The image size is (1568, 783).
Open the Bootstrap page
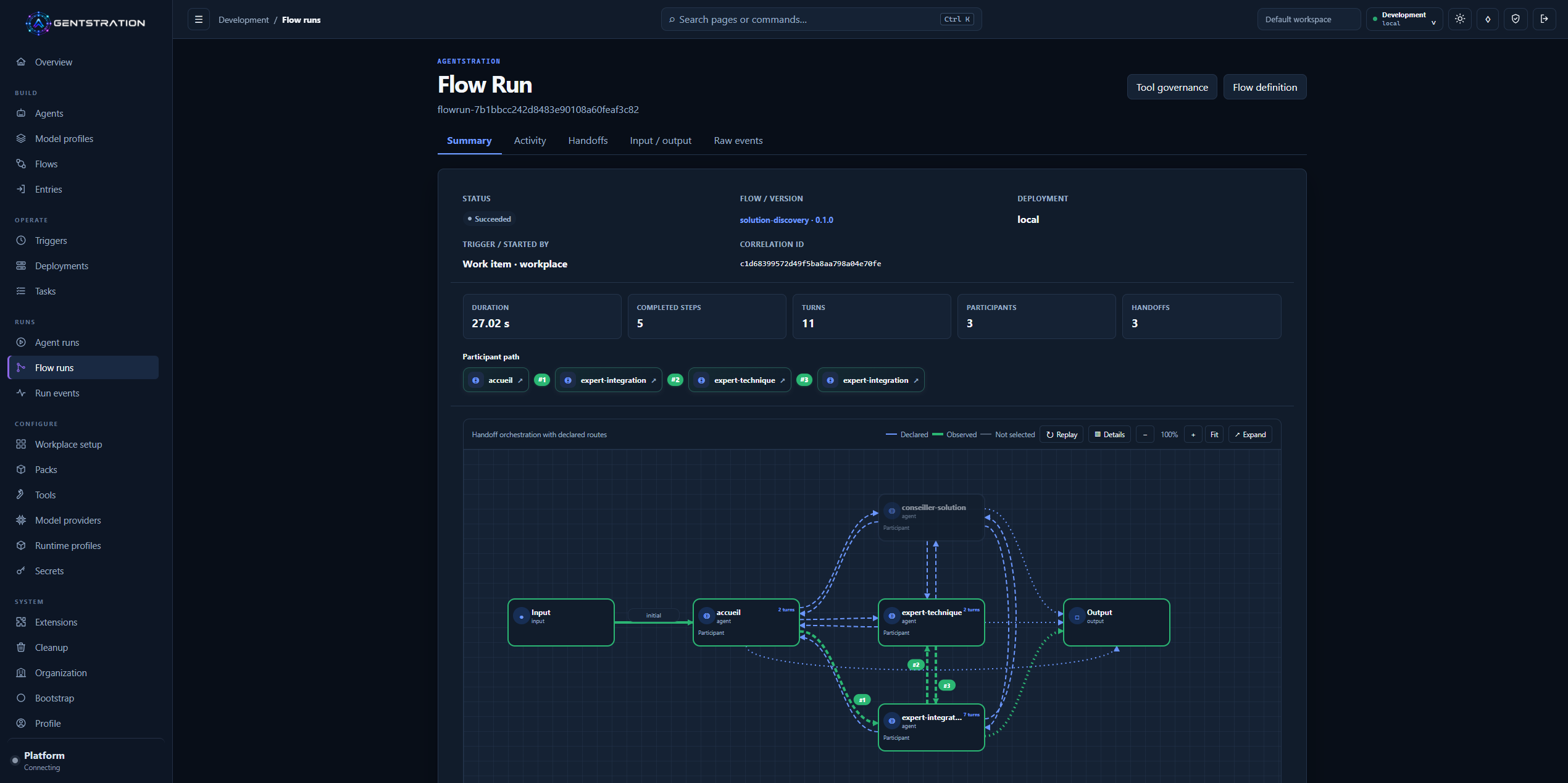point(83,698)
